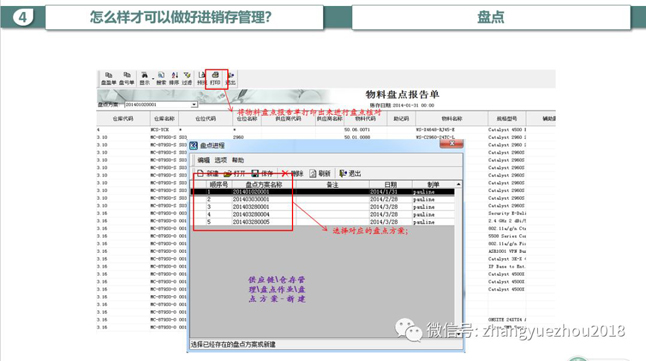Image resolution: width=646 pixels, height=361 pixels.
Task: Click the 刷新 refresh icon in dialog
Action: [x=320, y=173]
